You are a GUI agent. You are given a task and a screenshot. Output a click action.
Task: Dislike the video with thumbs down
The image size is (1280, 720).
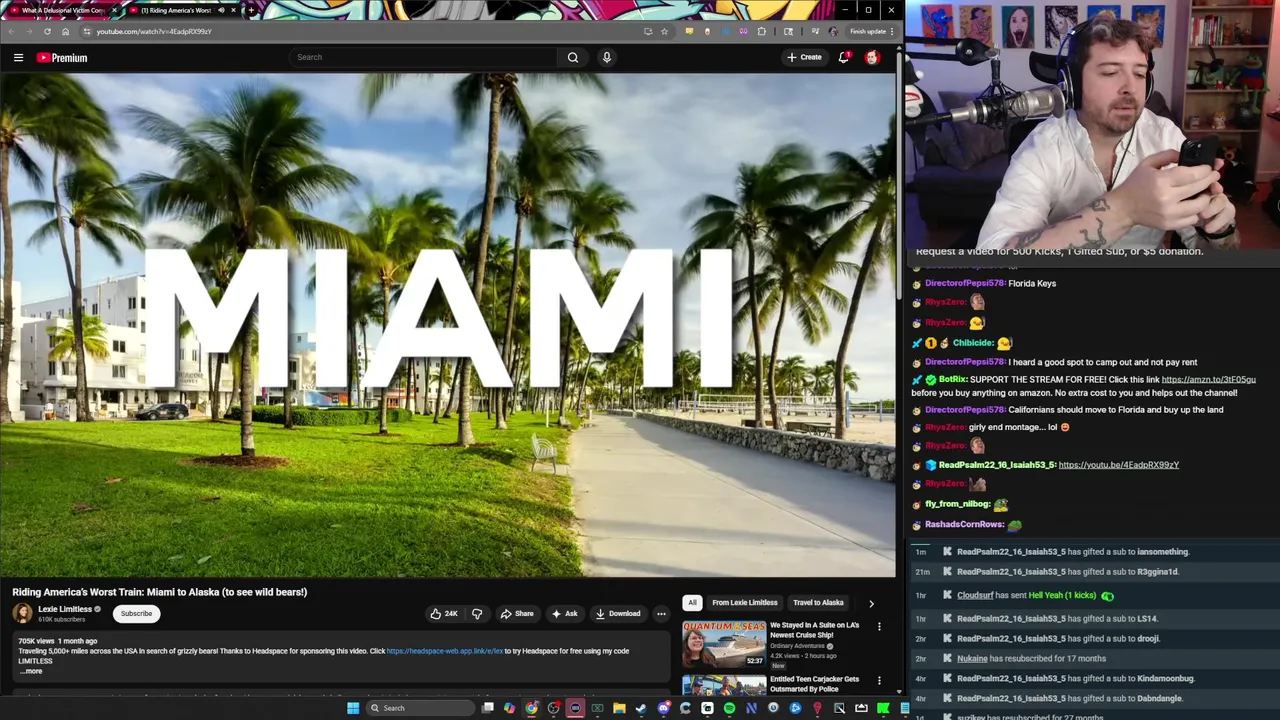pos(477,614)
